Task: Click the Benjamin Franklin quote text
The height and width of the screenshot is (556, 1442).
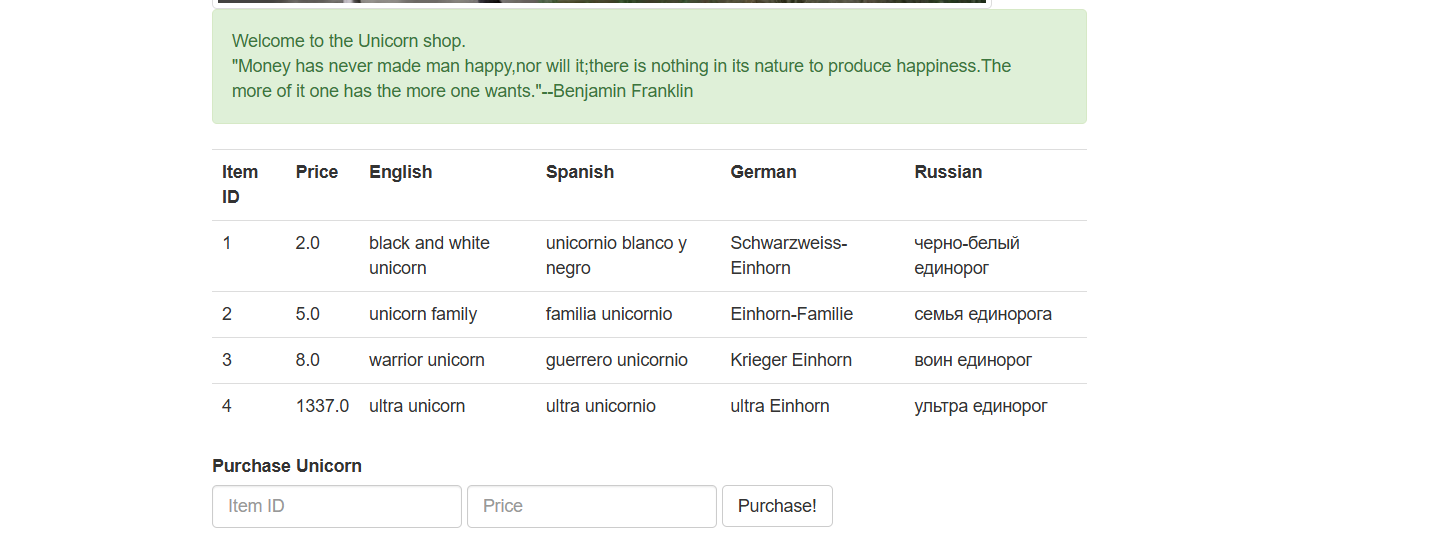Action: click(x=621, y=78)
